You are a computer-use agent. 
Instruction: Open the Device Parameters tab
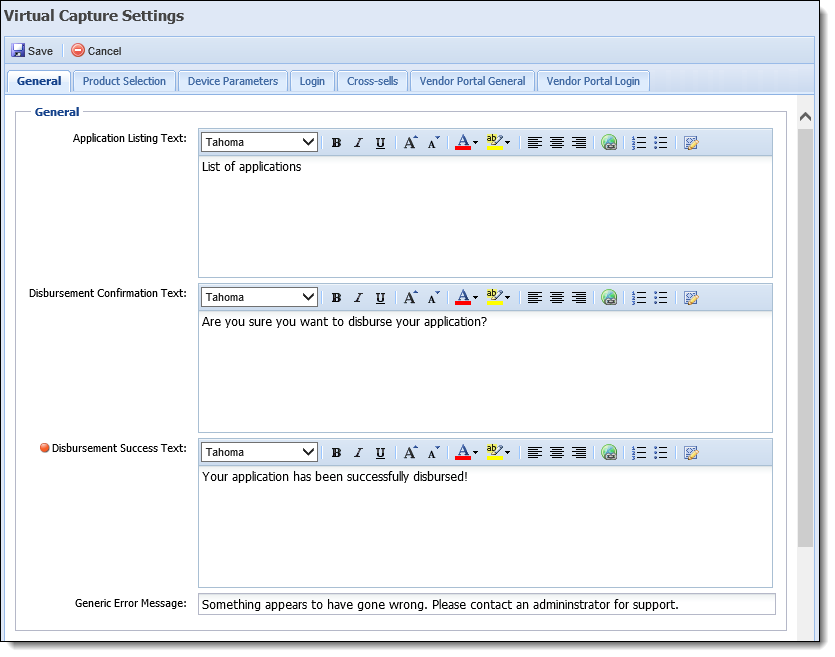point(233,81)
